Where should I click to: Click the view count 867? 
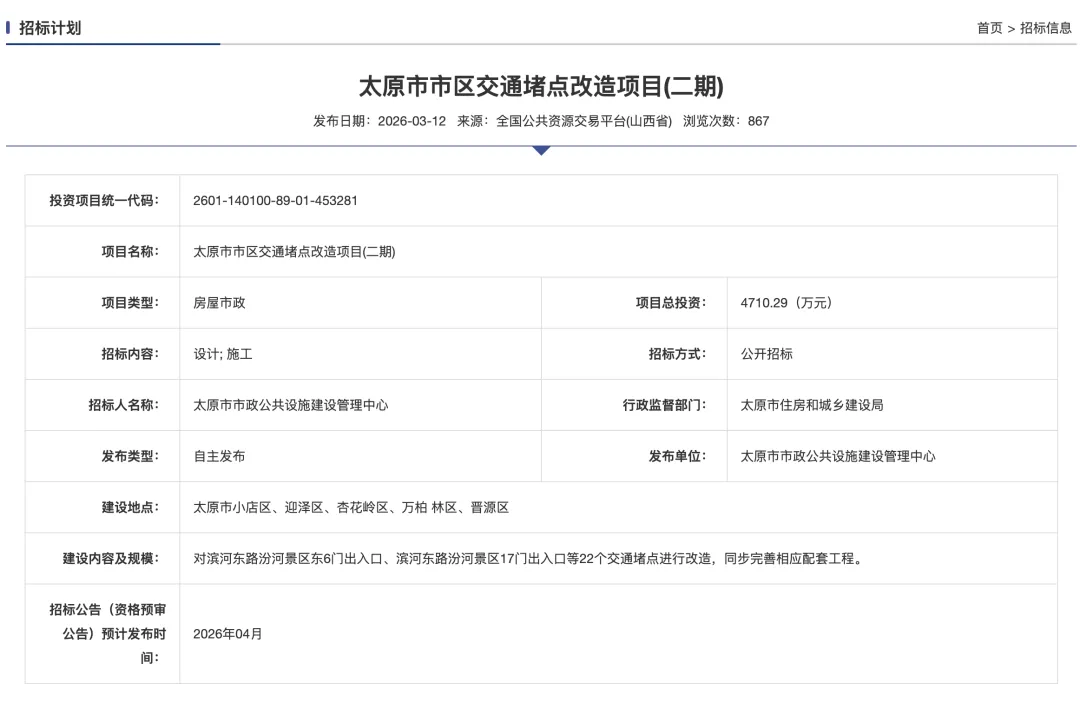pos(758,121)
